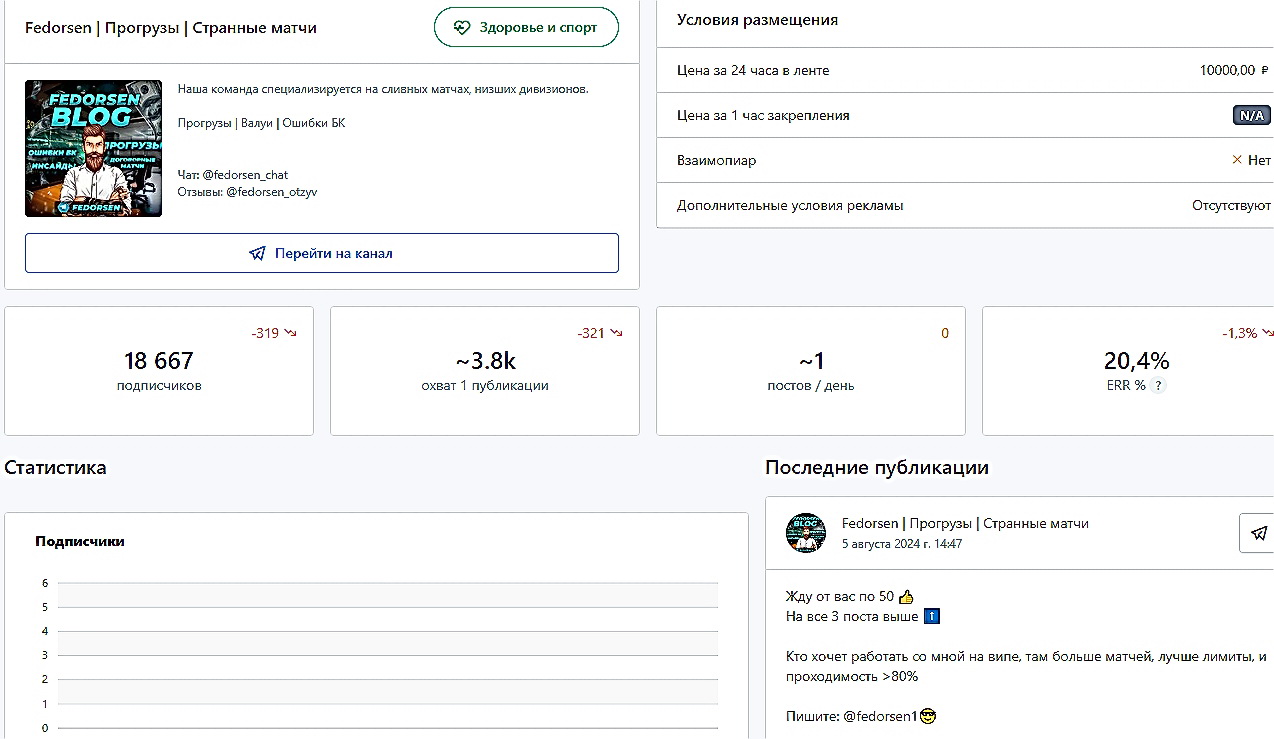Select the 18 667 подписчиков stat card
1274x739 pixels.
point(159,371)
